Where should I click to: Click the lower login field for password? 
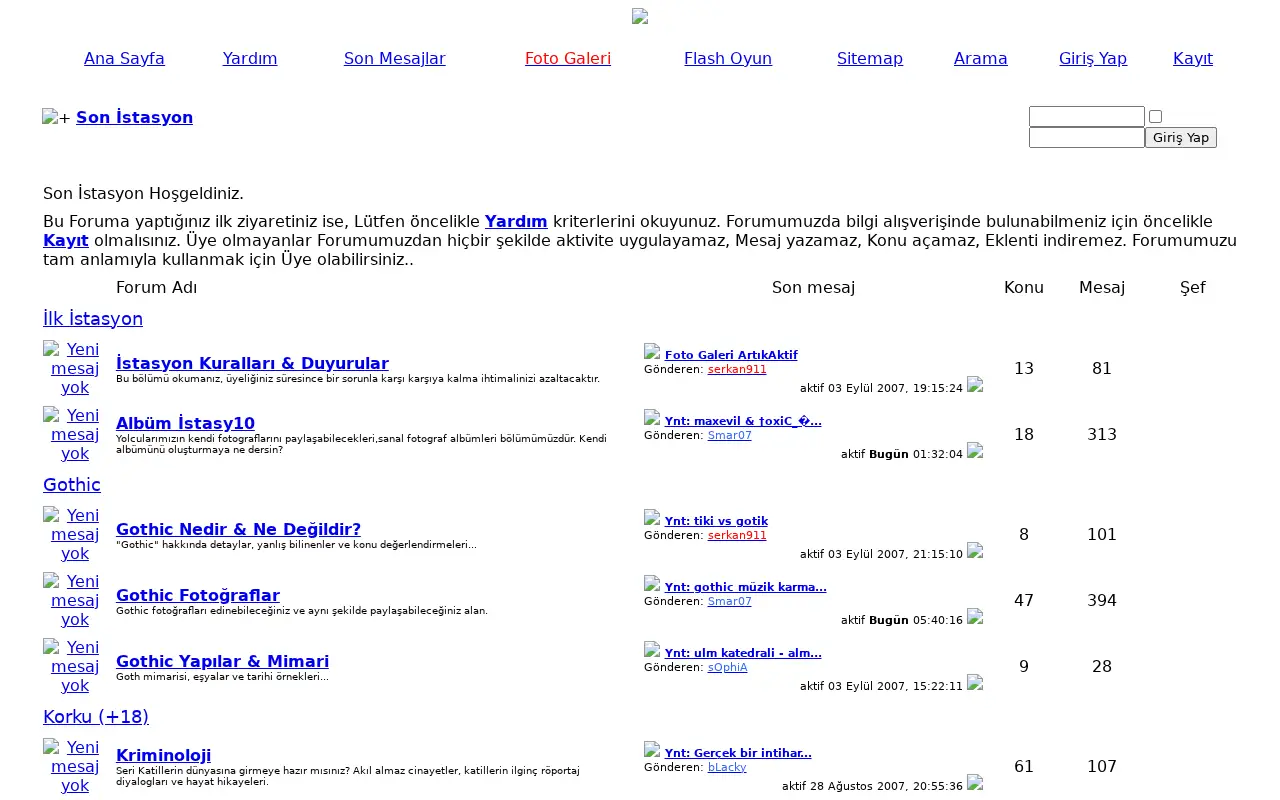1087,138
